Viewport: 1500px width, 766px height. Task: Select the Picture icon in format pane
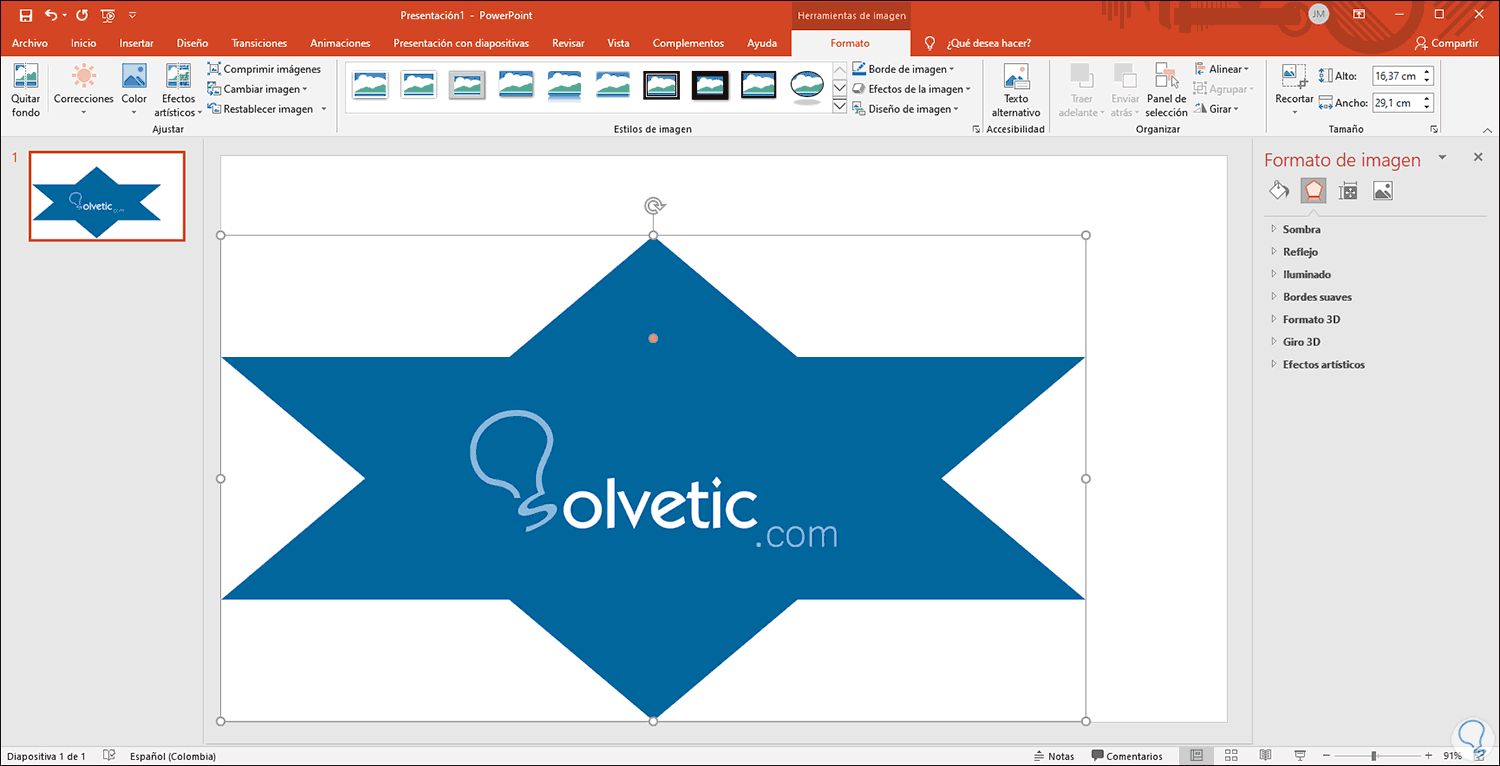(x=1383, y=191)
